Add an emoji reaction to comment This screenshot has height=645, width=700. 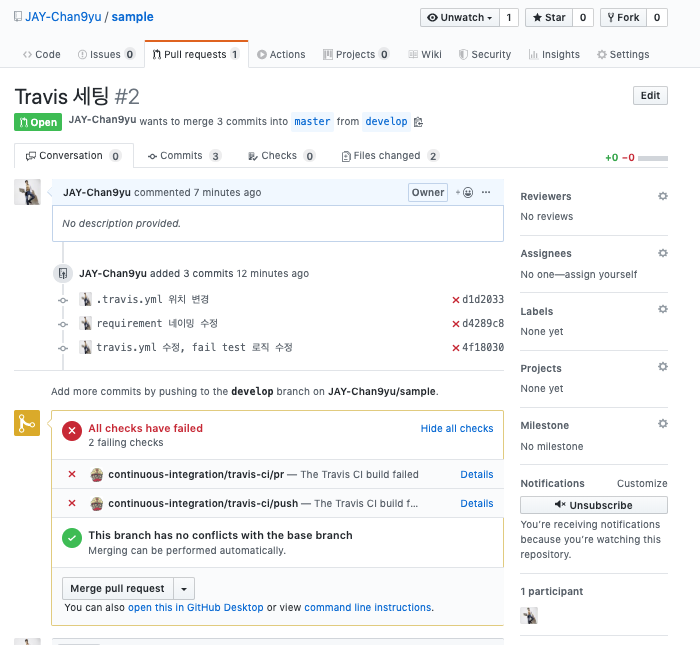[465, 192]
